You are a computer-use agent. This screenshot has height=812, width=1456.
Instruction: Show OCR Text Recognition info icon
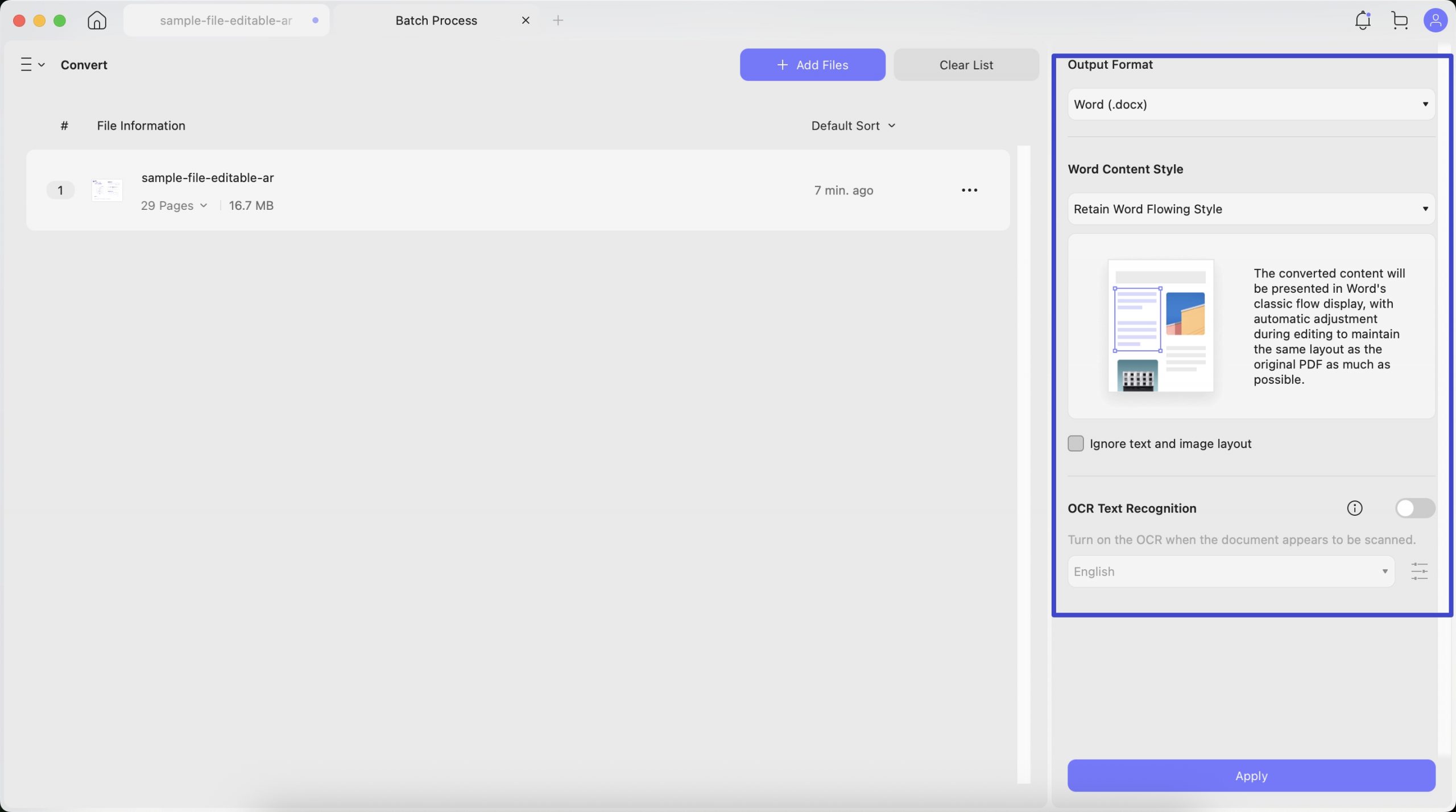pyautogui.click(x=1354, y=508)
